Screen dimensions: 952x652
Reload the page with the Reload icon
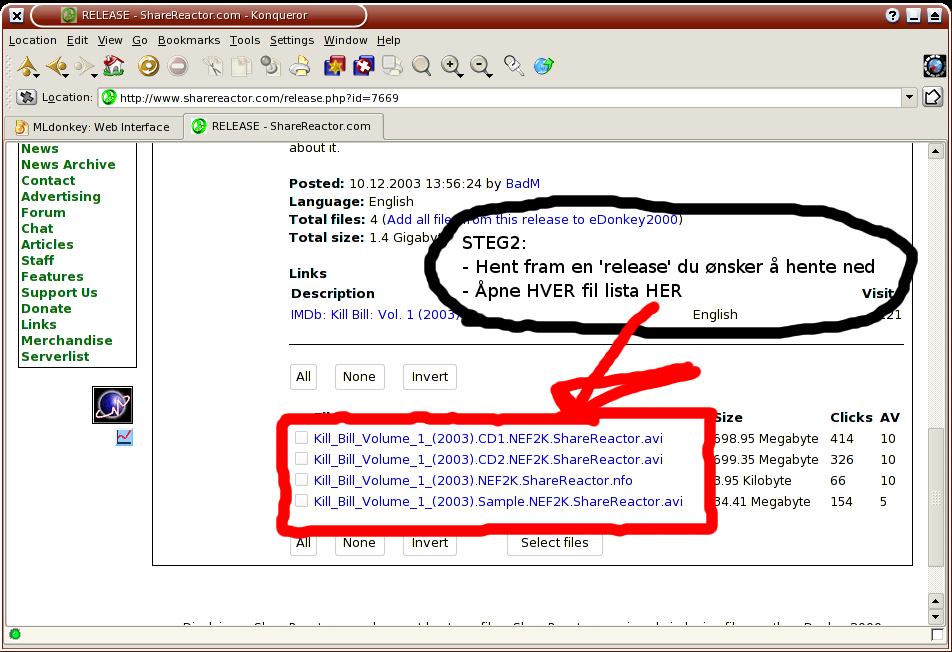point(148,67)
